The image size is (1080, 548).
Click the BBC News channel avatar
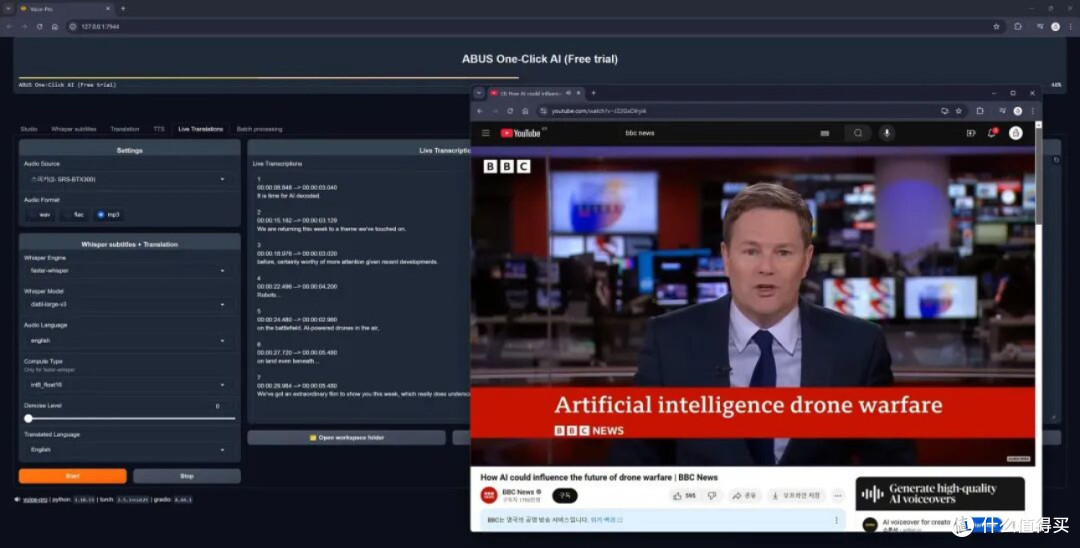click(489, 496)
